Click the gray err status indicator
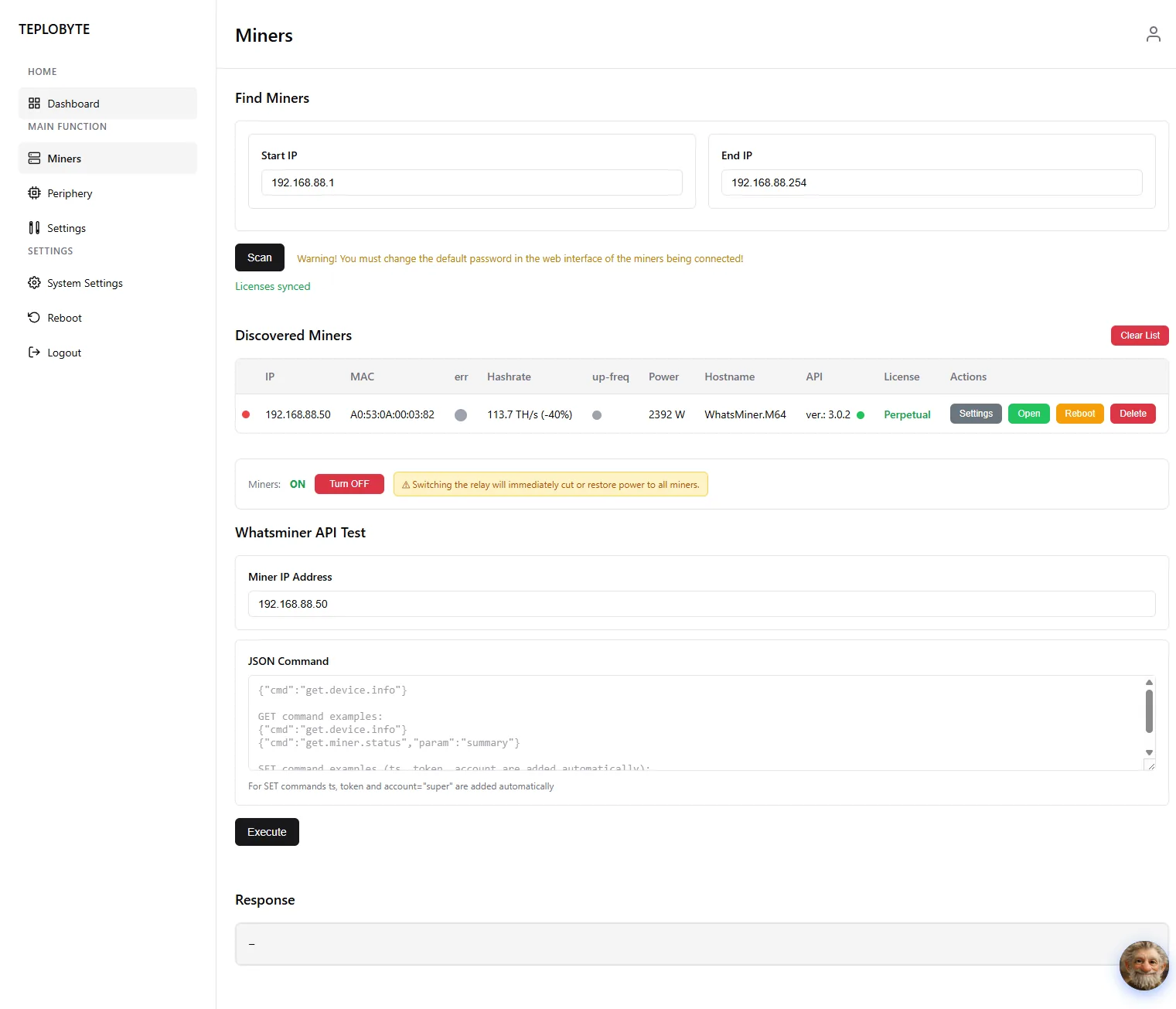Image resolution: width=1176 pixels, height=1009 pixels. pyautogui.click(x=461, y=415)
